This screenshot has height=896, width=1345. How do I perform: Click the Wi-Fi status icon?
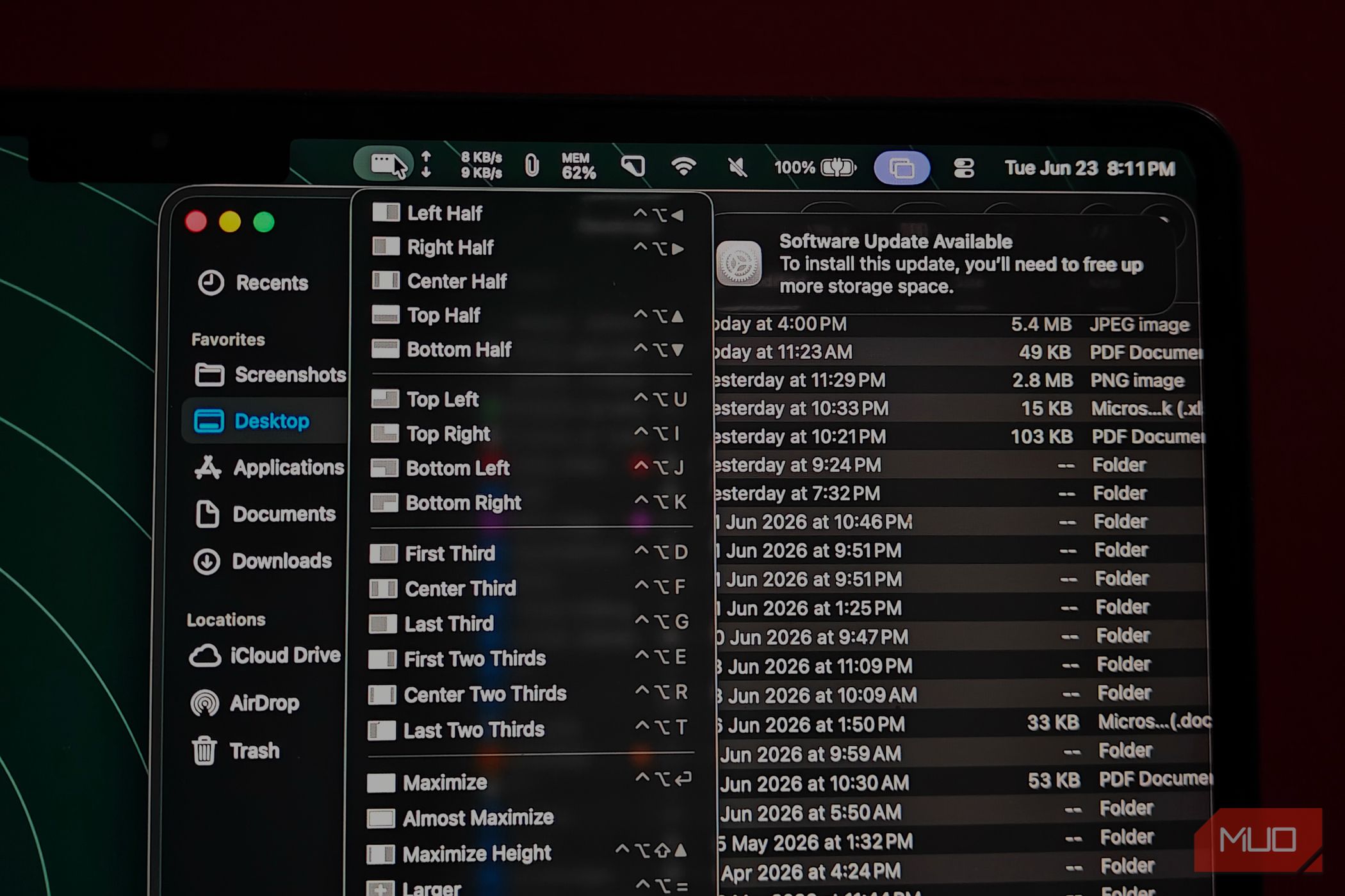click(x=684, y=167)
